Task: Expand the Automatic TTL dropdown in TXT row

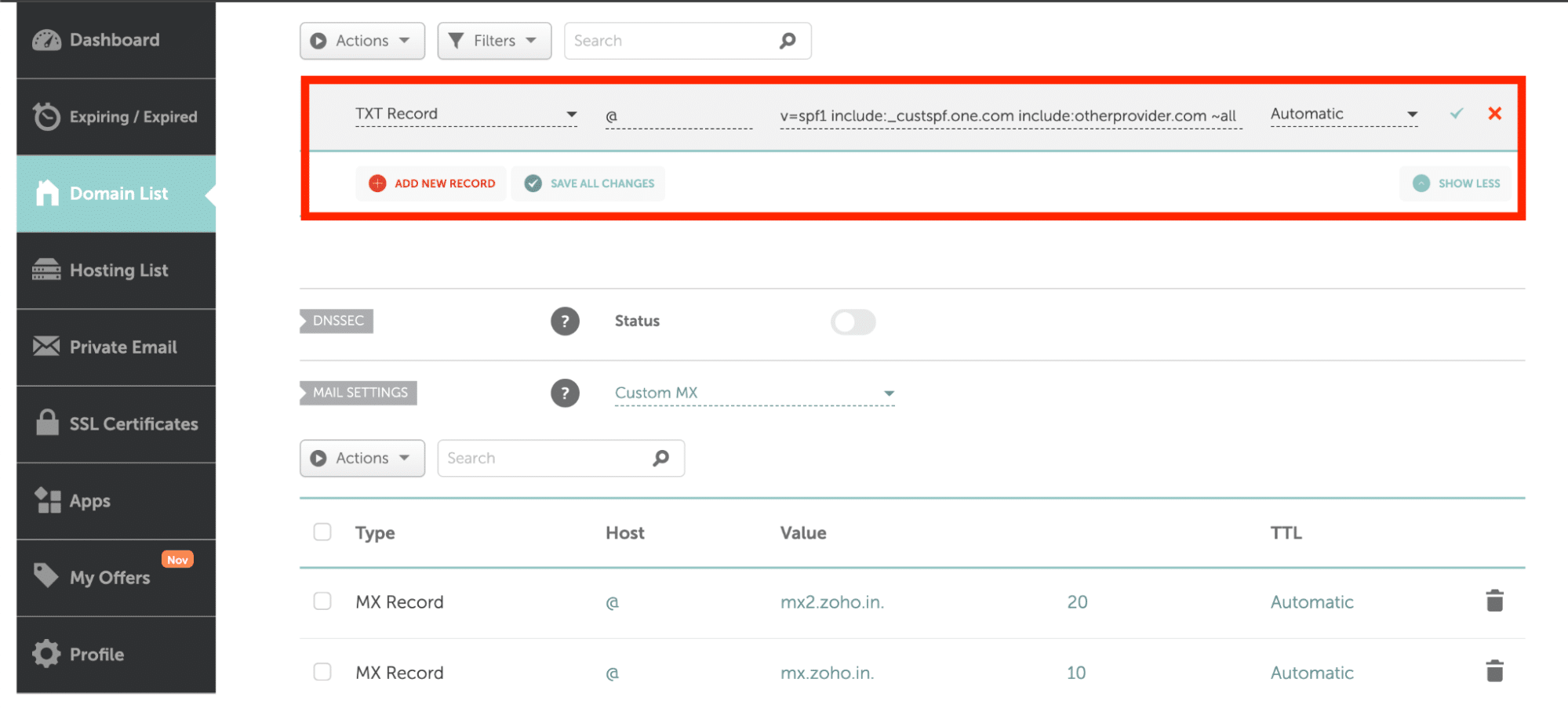Action: pos(1344,114)
